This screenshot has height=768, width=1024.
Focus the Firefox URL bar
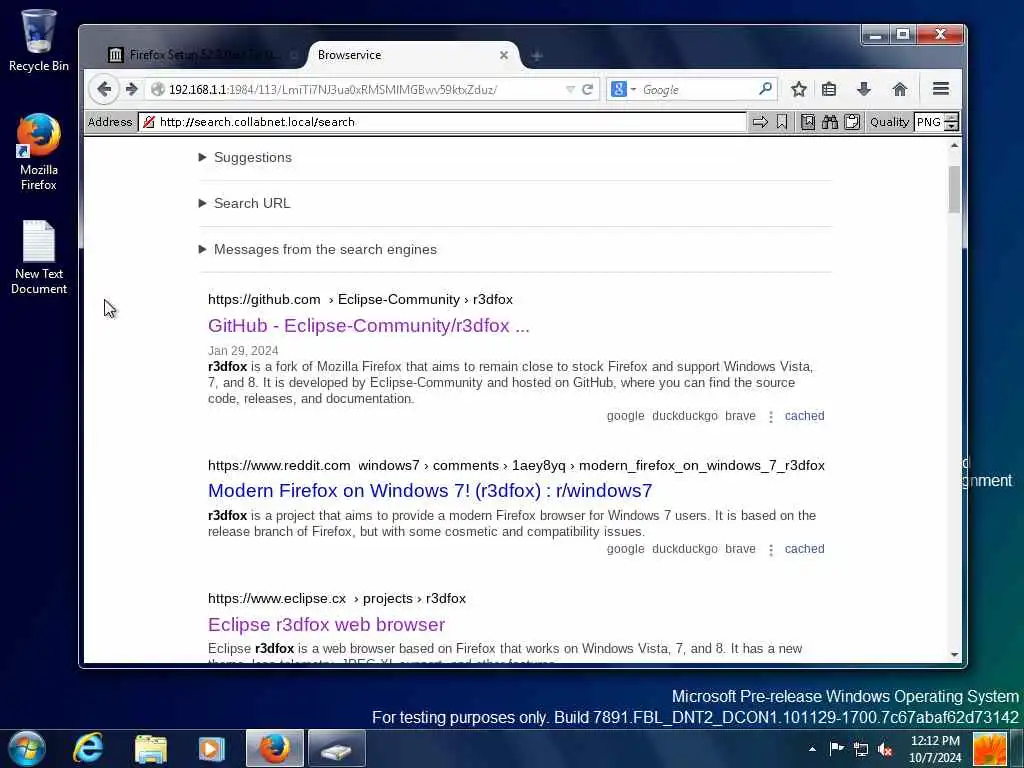click(364, 89)
